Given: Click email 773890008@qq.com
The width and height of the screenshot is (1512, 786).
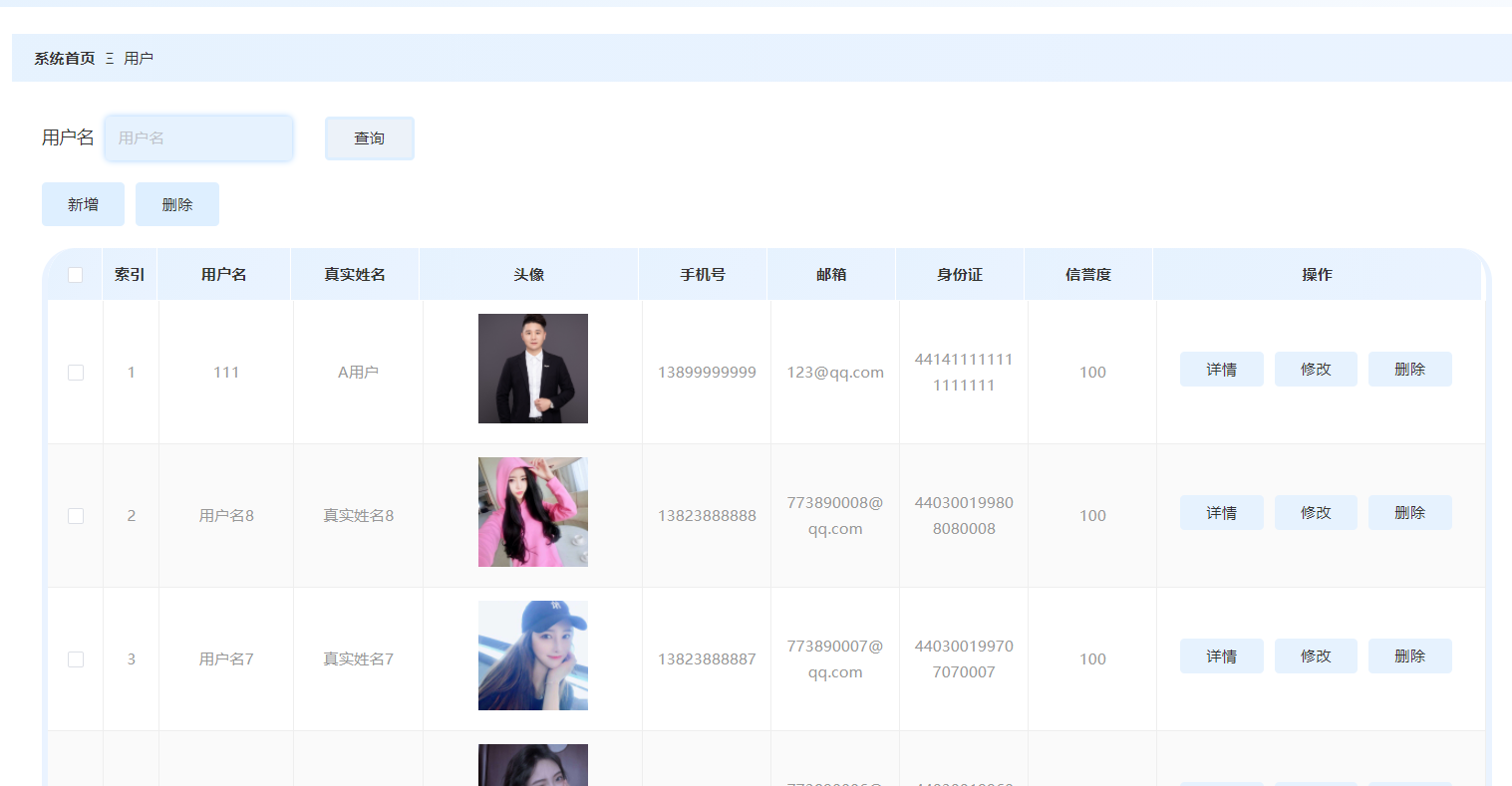Looking at the screenshot, I should click(x=835, y=516).
